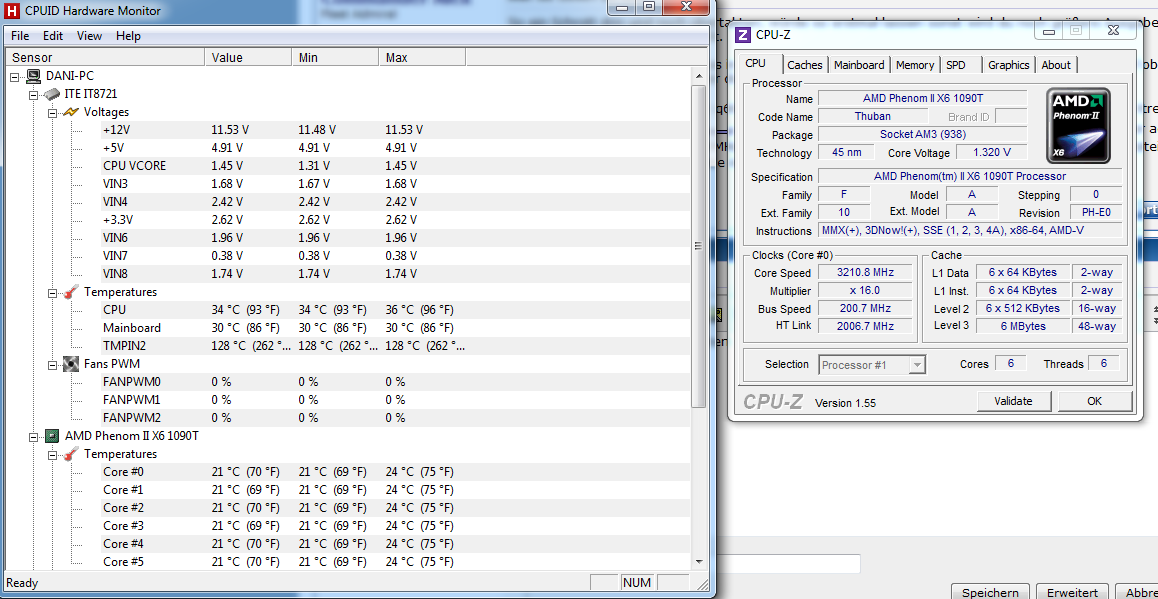
Task: Collapse the AMD Phenom II X6 1090T node
Action: point(33,437)
